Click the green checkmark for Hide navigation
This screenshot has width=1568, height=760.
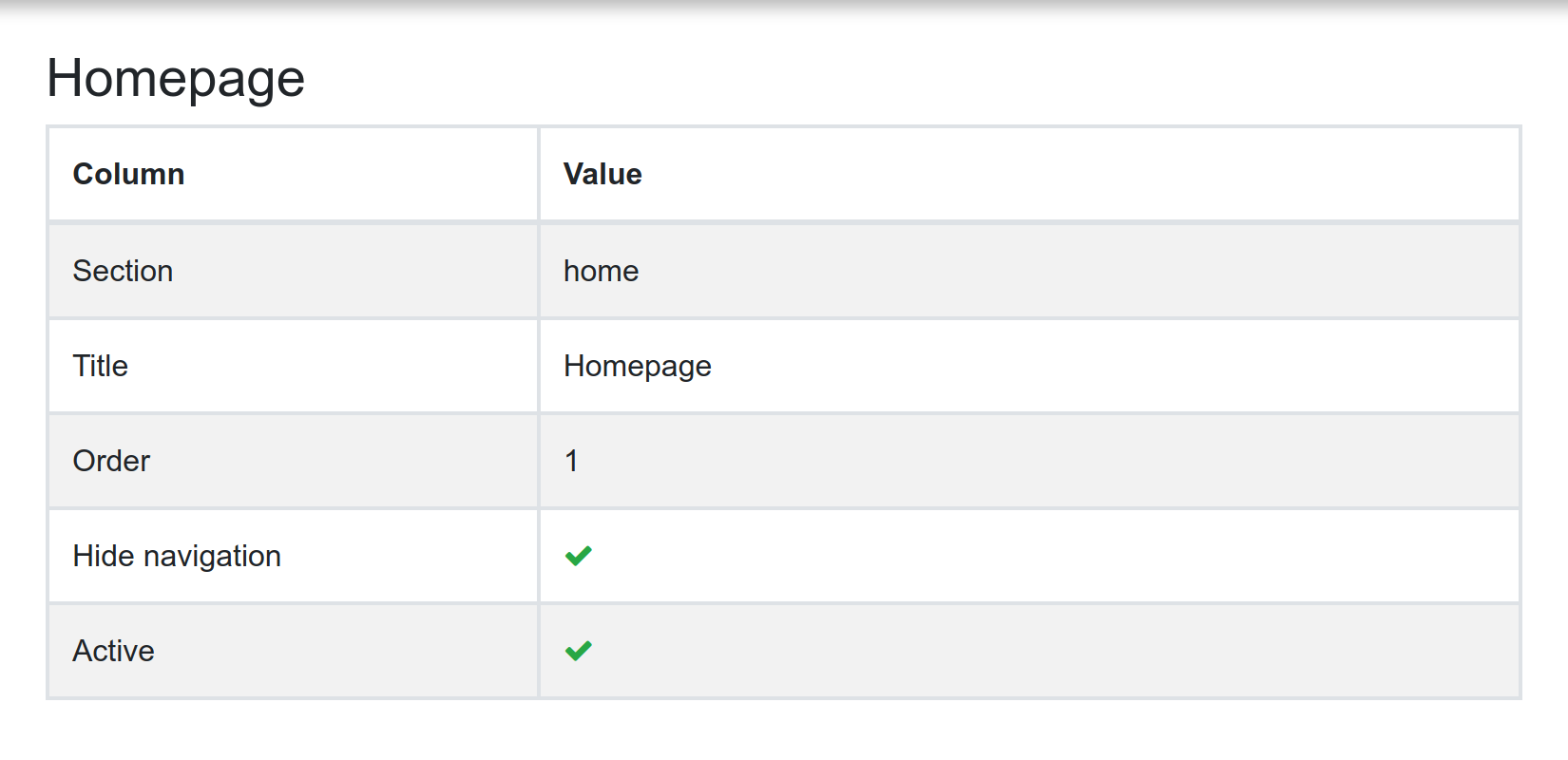[x=578, y=556]
